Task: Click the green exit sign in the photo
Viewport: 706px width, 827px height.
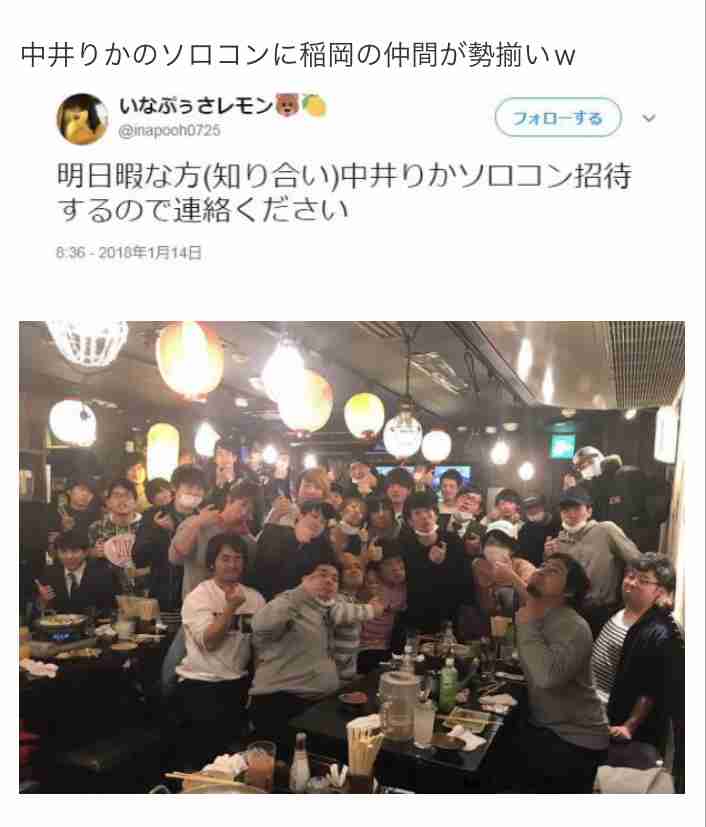Action: [563, 445]
